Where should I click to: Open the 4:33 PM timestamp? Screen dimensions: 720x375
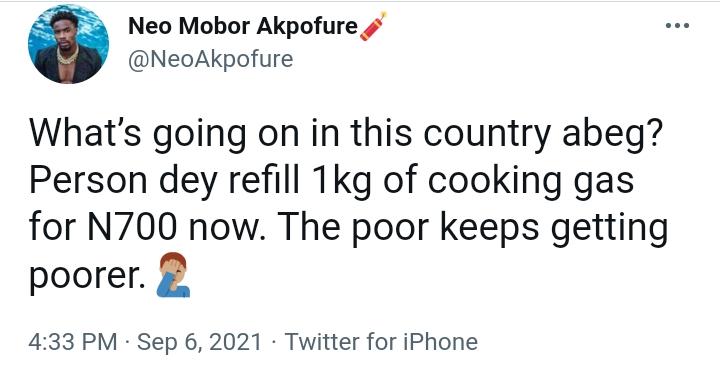(73, 342)
